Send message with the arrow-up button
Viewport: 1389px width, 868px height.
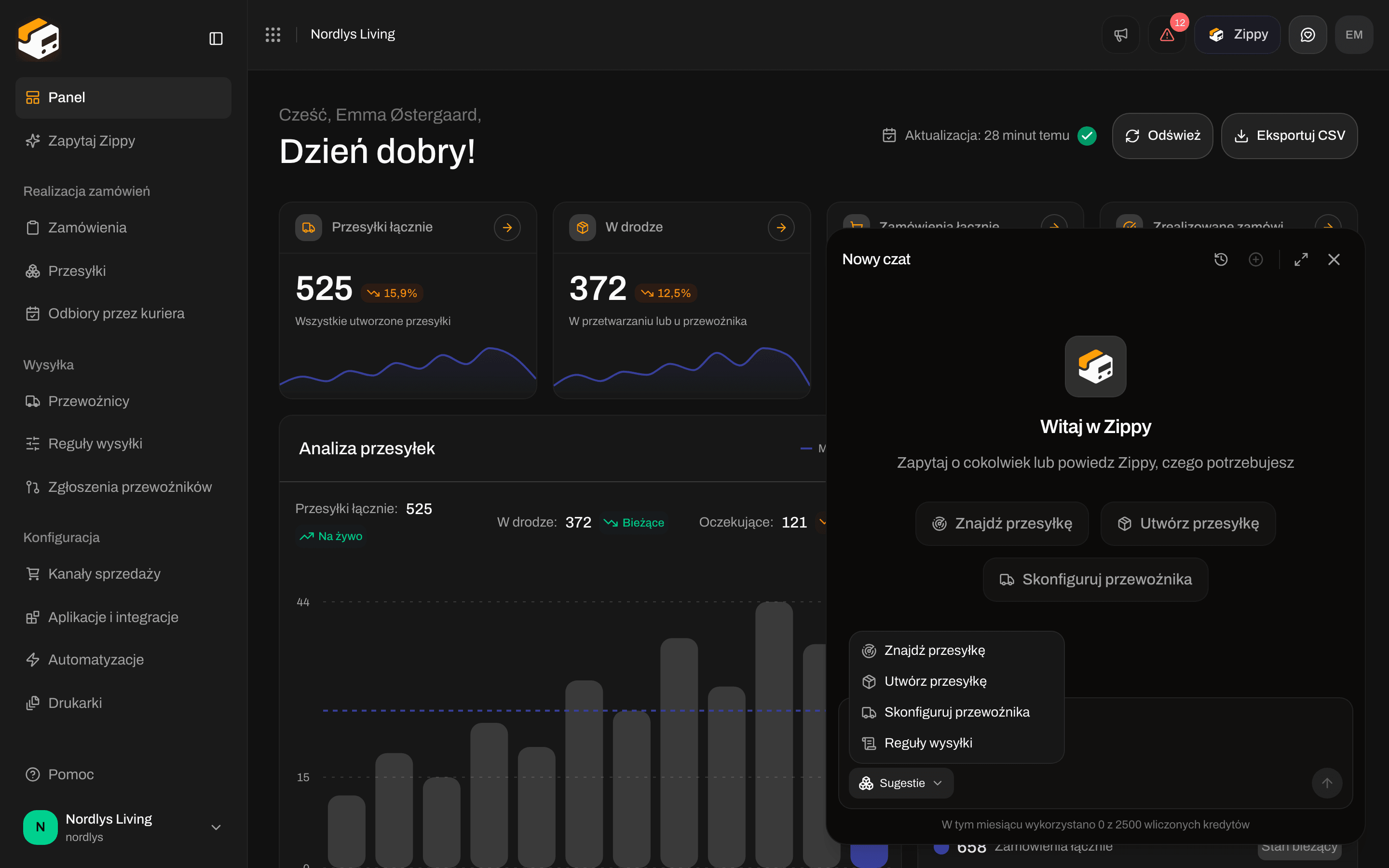[x=1327, y=783]
